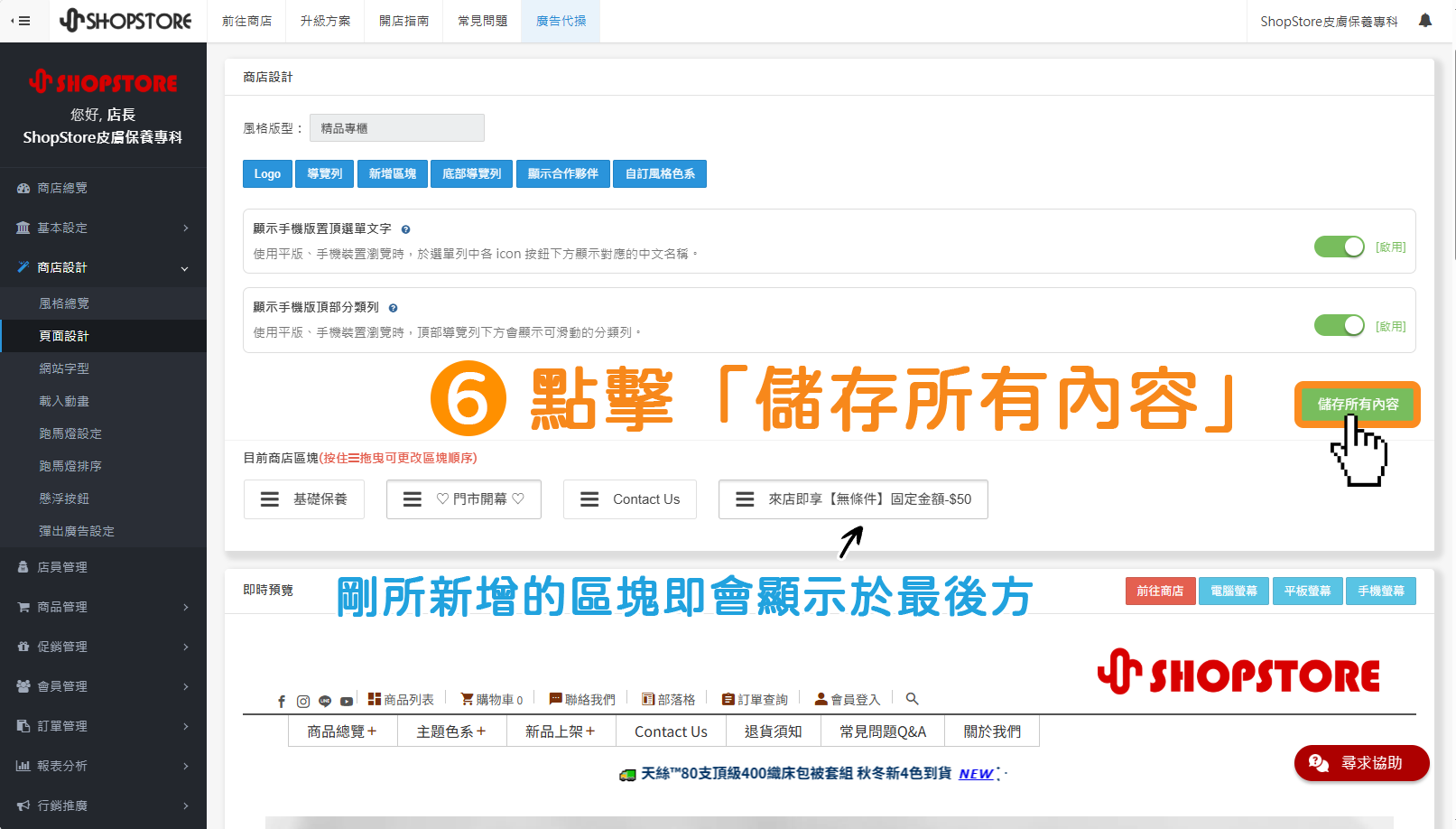Click the 商店總覽 dashboard icon
The width and height of the screenshot is (1456, 829).
coord(23,189)
